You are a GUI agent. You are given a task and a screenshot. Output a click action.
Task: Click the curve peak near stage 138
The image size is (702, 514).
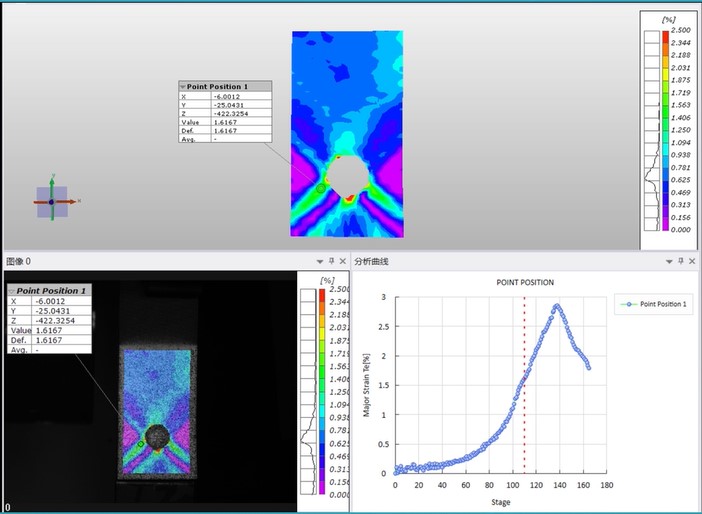pos(557,306)
